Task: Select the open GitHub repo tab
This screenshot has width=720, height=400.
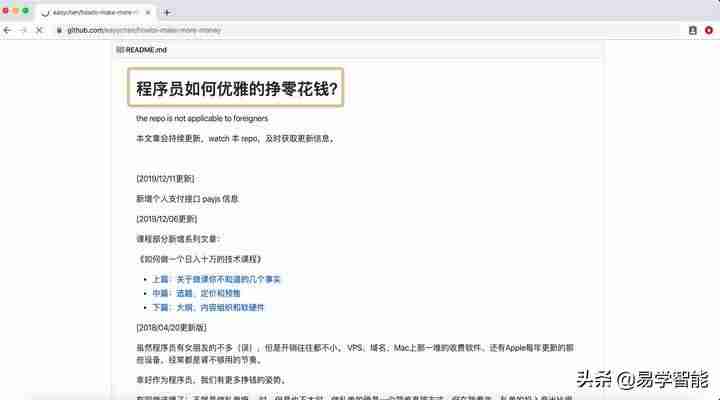Action: click(x=95, y=12)
